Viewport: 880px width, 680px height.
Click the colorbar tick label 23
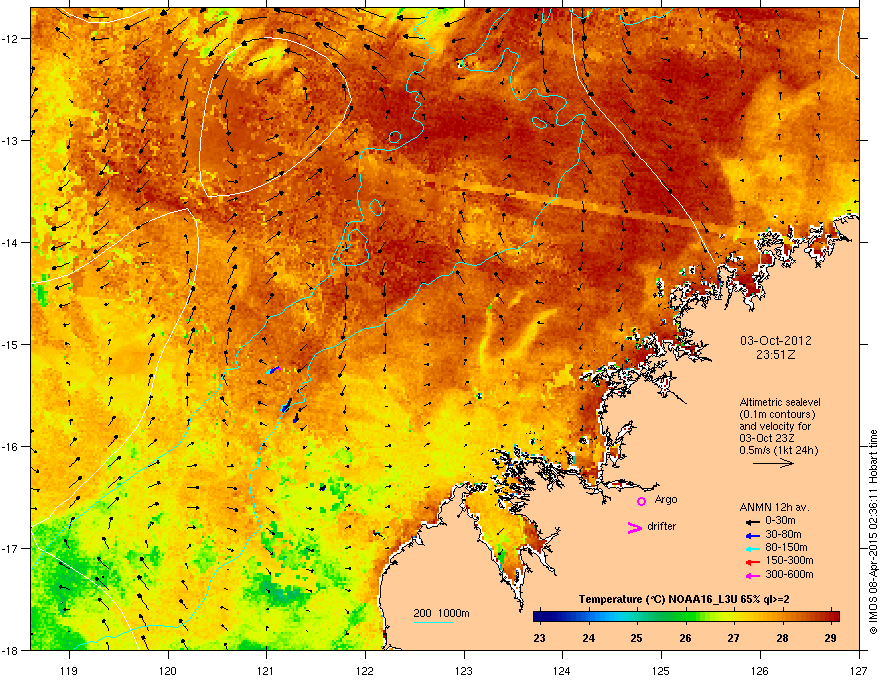(x=539, y=638)
